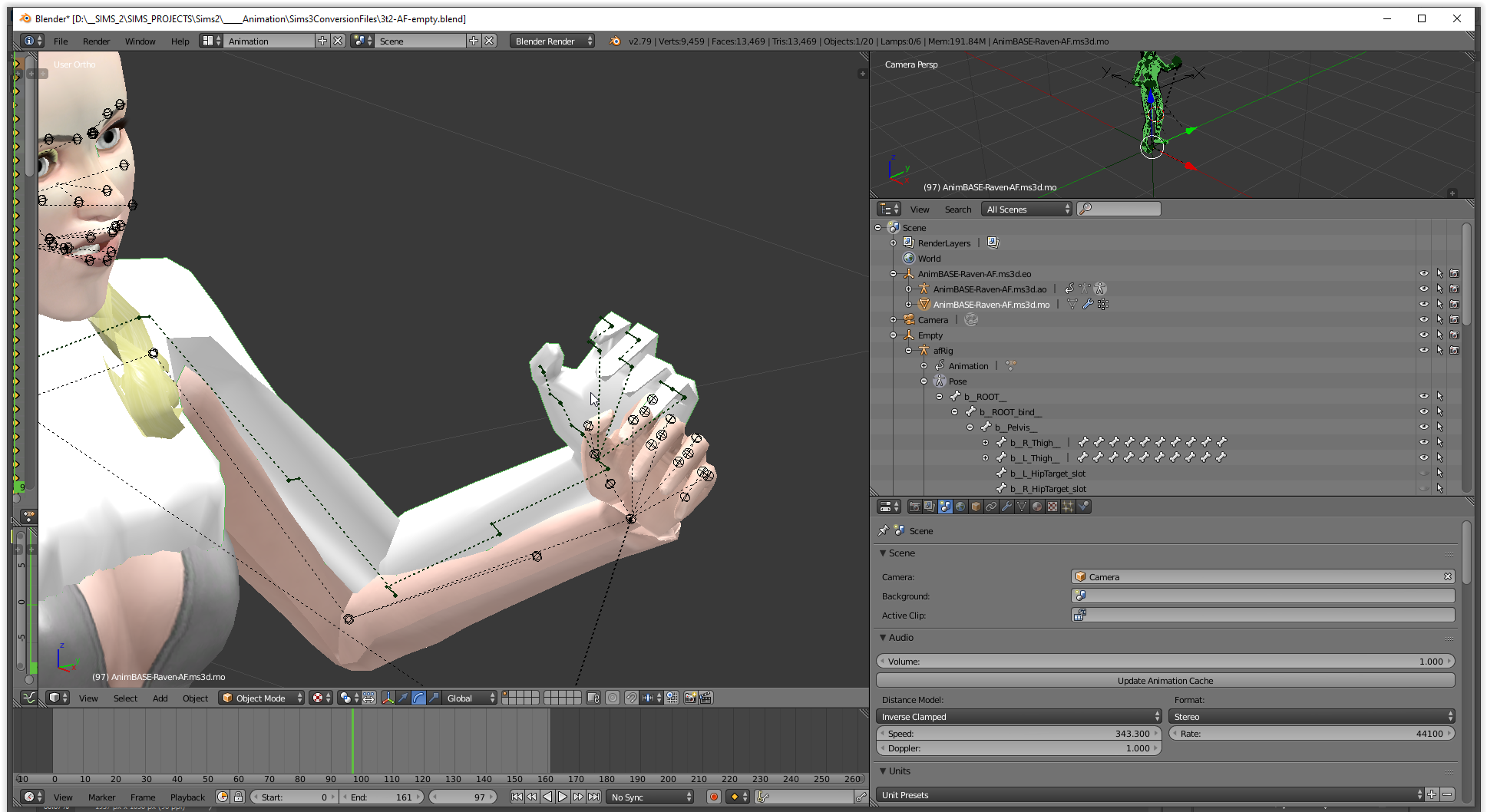Viewport: 1487px width, 812px height.
Task: Expand the RenderLayers tree item
Action: (x=893, y=243)
